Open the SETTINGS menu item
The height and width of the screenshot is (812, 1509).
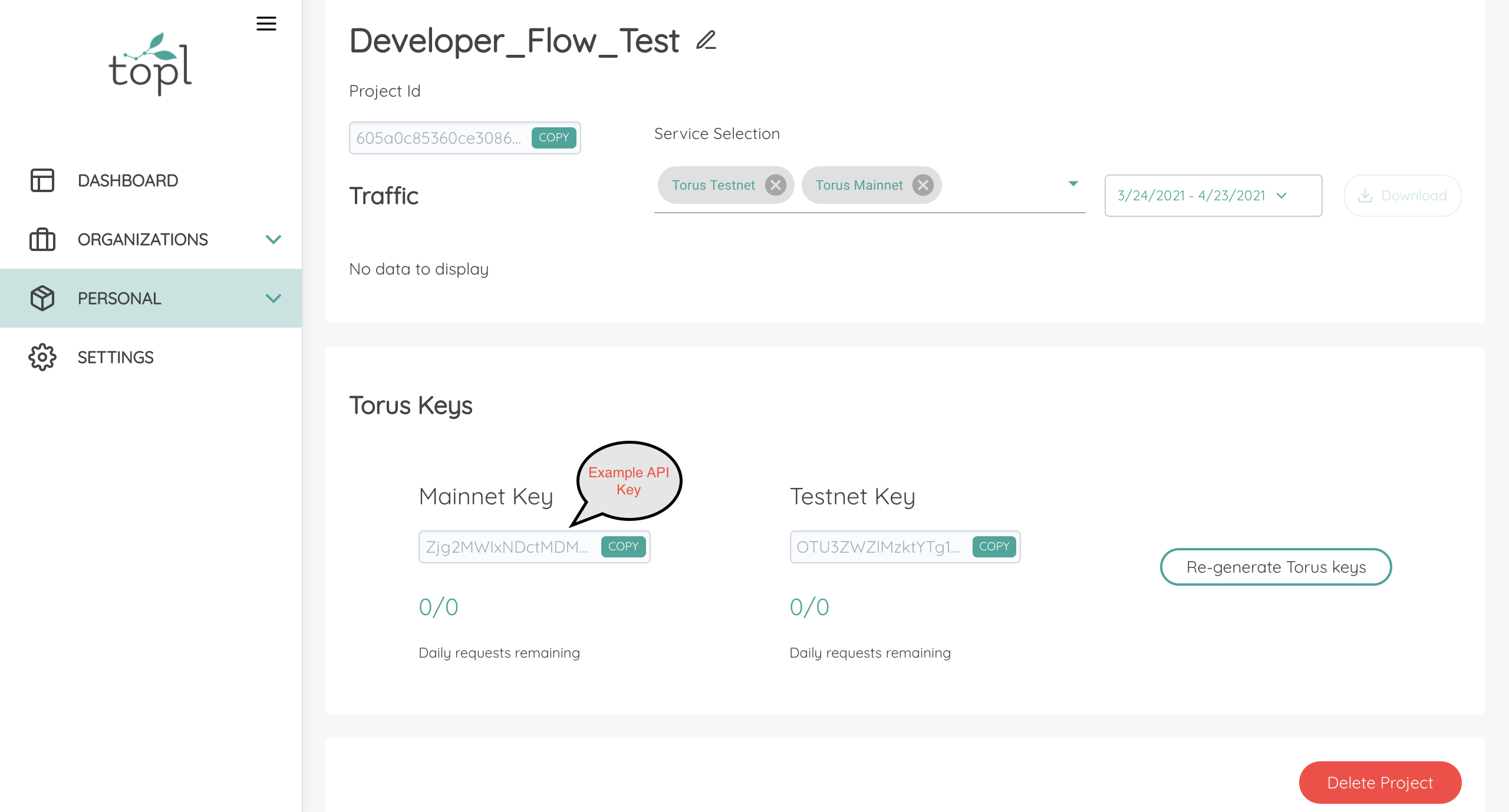(116, 357)
